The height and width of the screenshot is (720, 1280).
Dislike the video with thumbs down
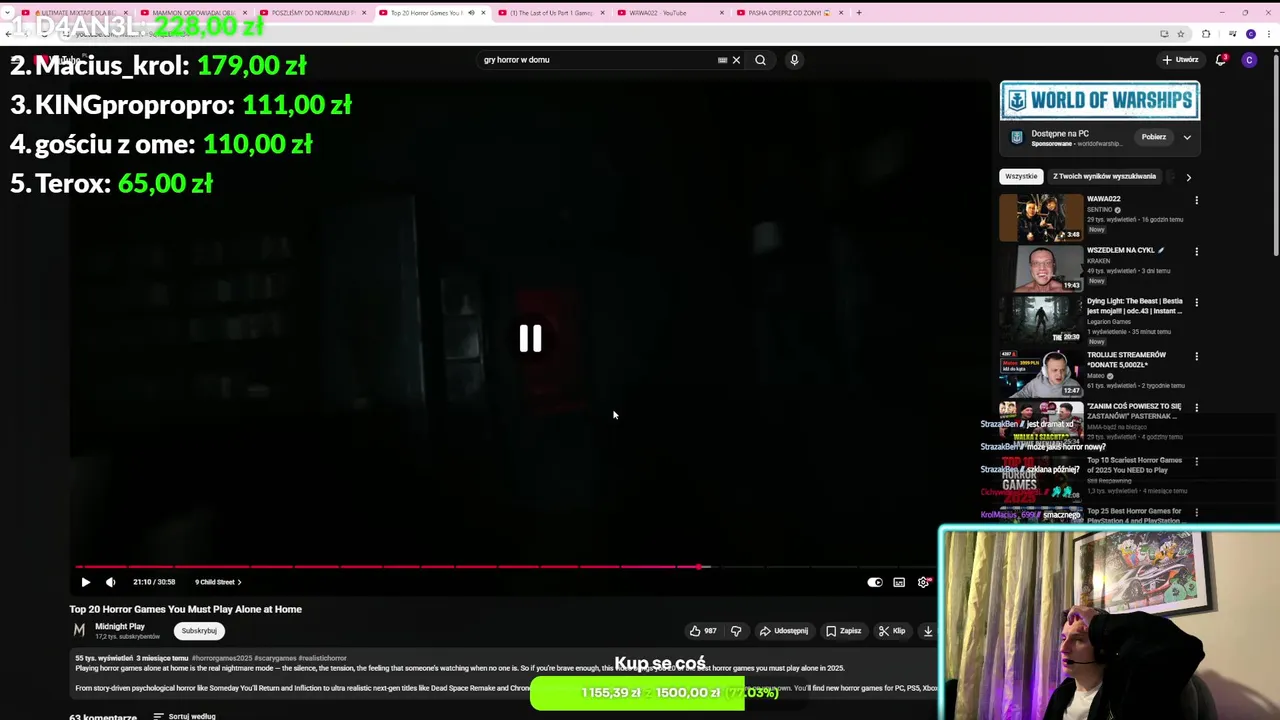[x=736, y=631]
